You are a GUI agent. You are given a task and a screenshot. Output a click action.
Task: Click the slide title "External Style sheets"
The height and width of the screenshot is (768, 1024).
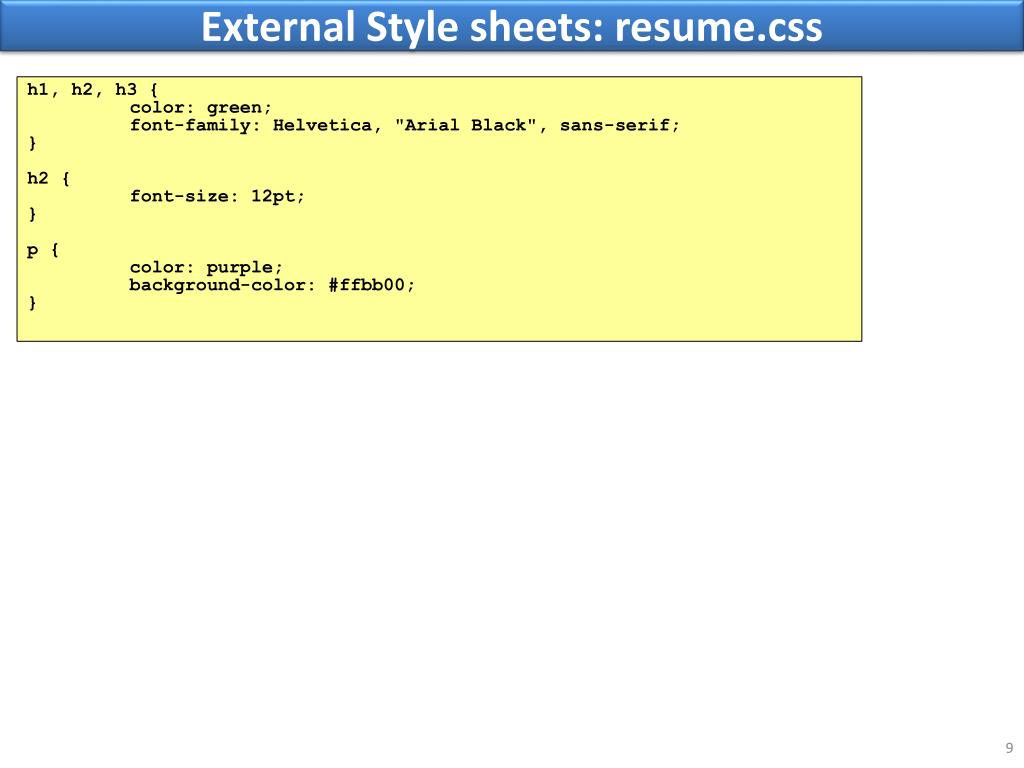coord(402,28)
